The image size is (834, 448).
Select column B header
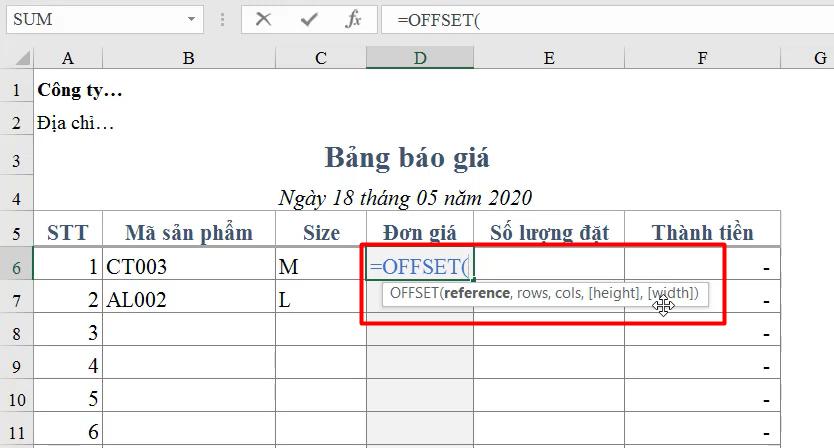[189, 58]
